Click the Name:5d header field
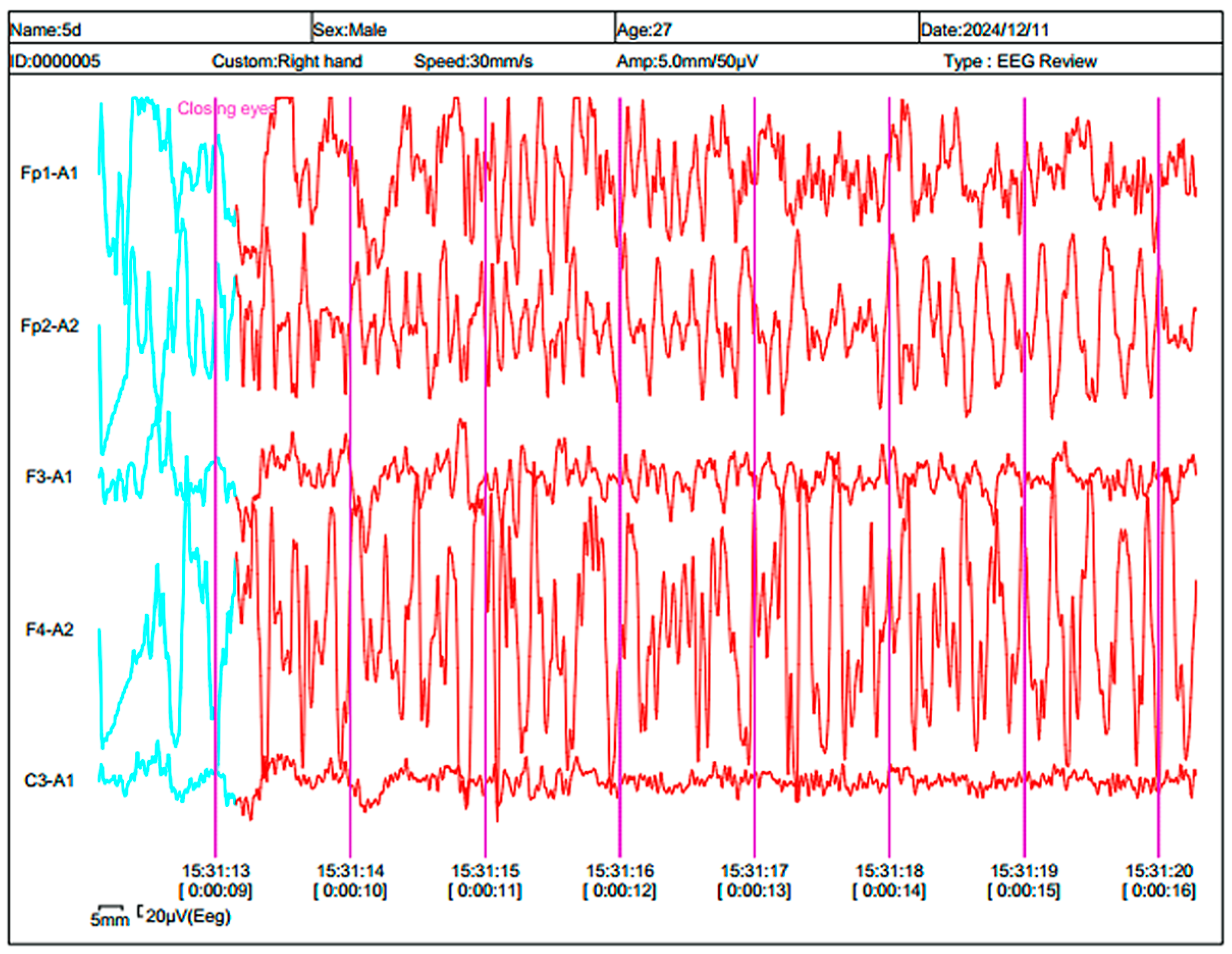Image resolution: width=1232 pixels, height=954 pixels. [x=46, y=30]
